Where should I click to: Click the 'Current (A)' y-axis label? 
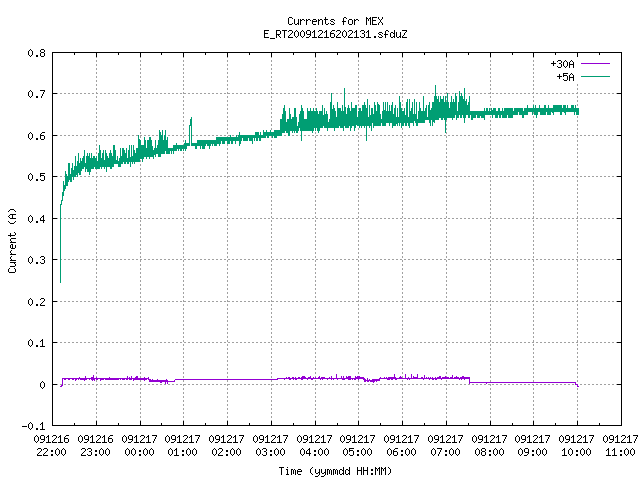click(12, 241)
